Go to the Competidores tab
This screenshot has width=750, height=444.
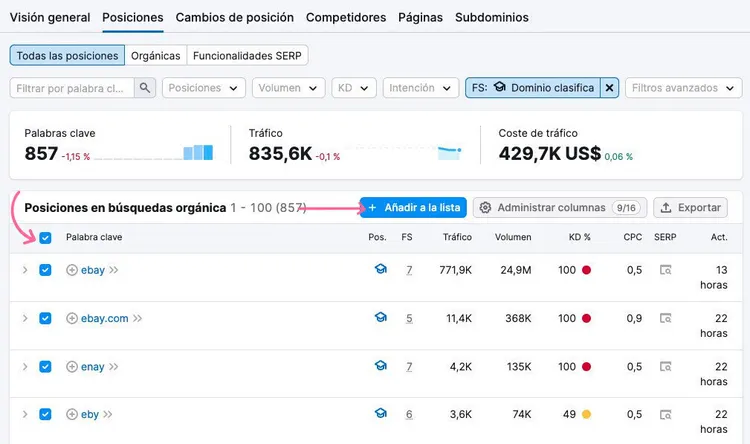click(x=346, y=17)
